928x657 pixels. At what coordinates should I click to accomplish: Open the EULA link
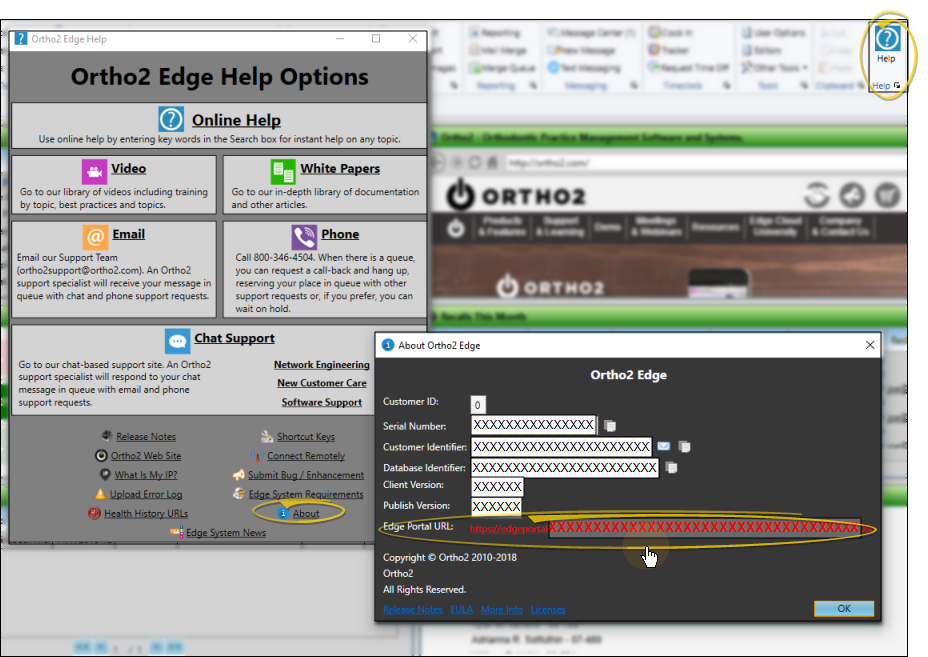pos(462,610)
